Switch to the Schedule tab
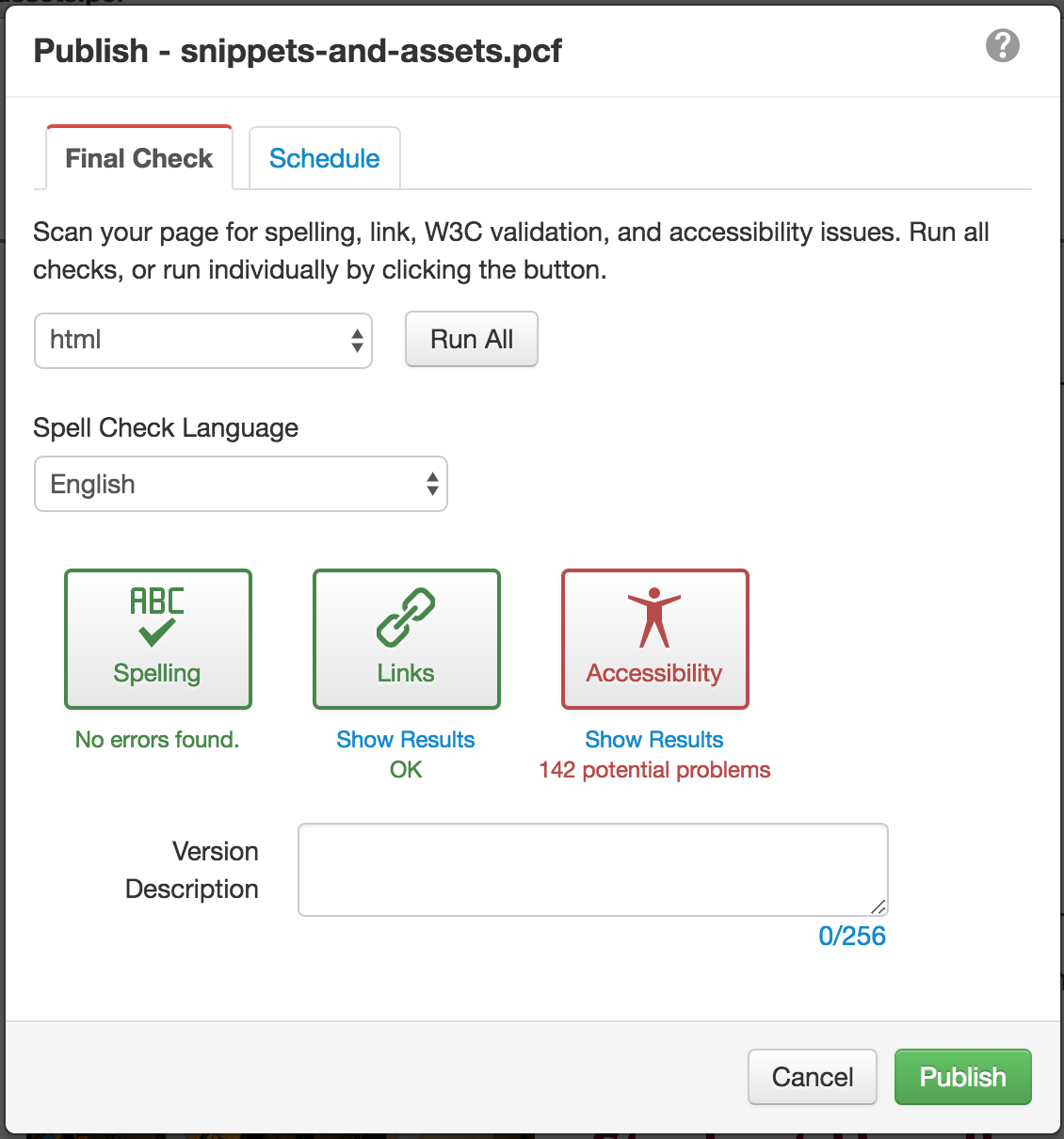The height and width of the screenshot is (1139, 1064). click(325, 158)
